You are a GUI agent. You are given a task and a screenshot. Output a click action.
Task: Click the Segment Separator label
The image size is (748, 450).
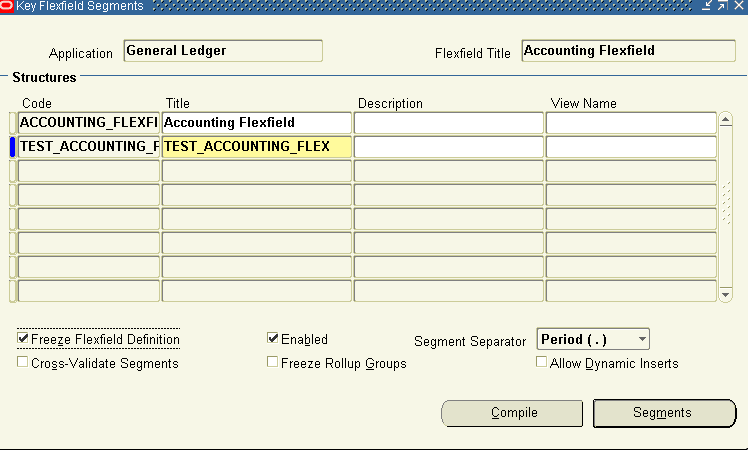470,341
